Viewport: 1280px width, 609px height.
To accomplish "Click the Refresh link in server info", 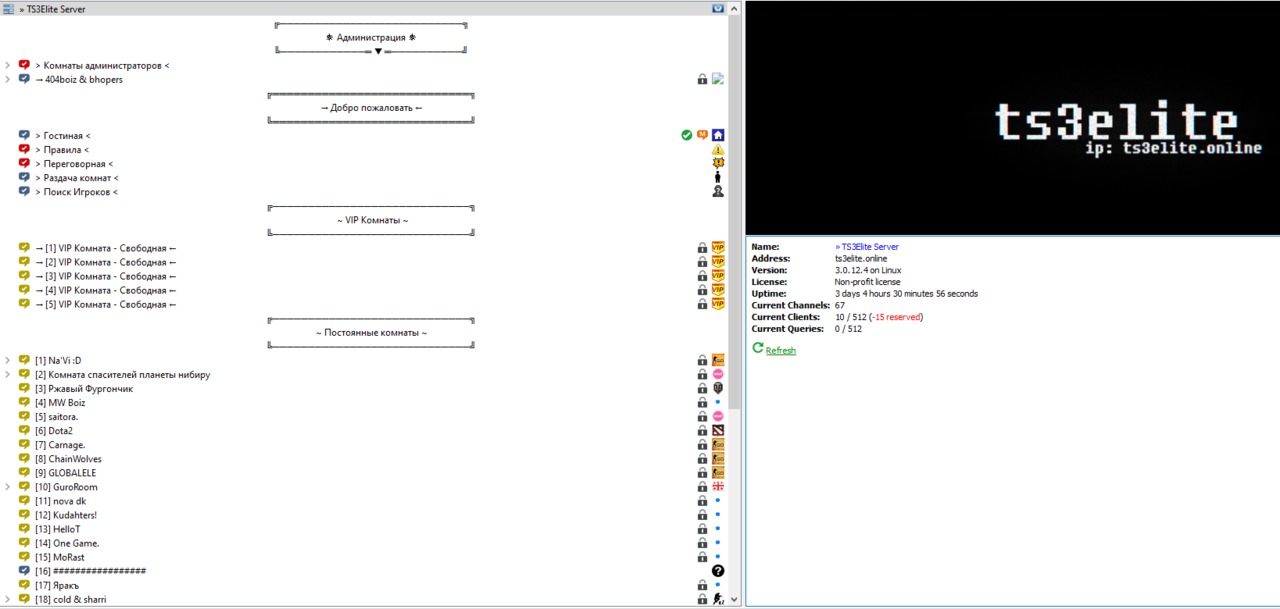I will [x=780, y=351].
